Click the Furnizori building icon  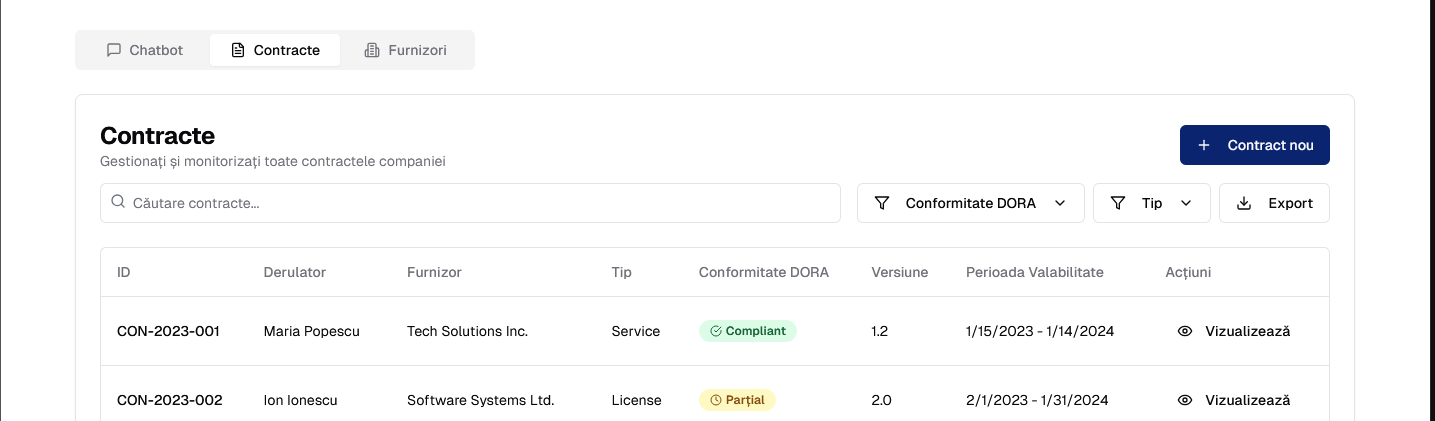click(x=372, y=50)
